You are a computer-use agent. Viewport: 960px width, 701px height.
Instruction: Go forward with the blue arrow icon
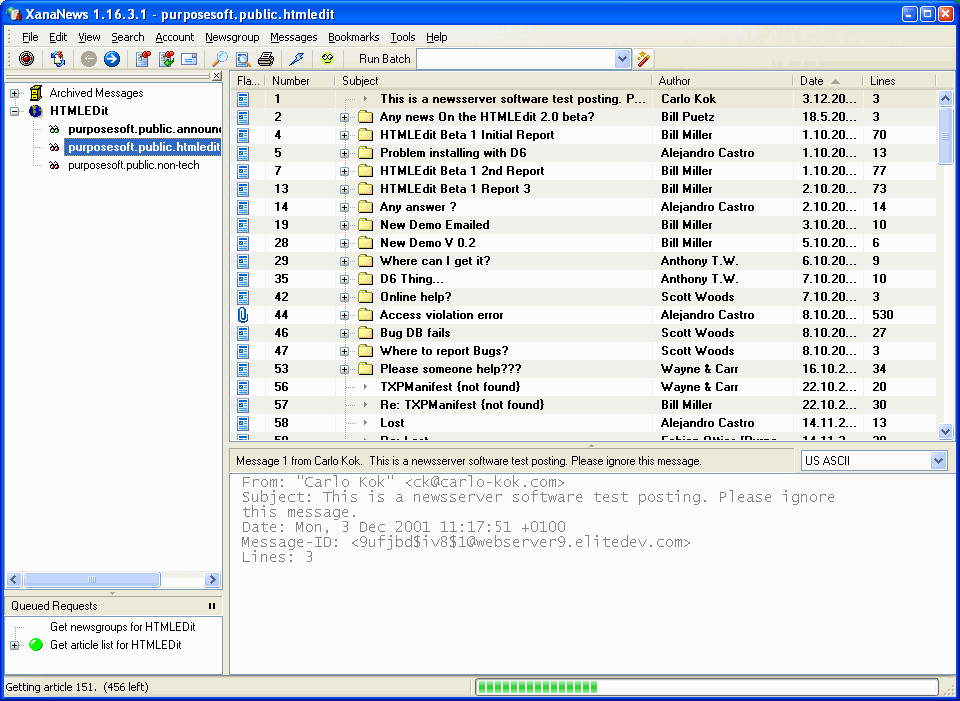click(x=111, y=59)
